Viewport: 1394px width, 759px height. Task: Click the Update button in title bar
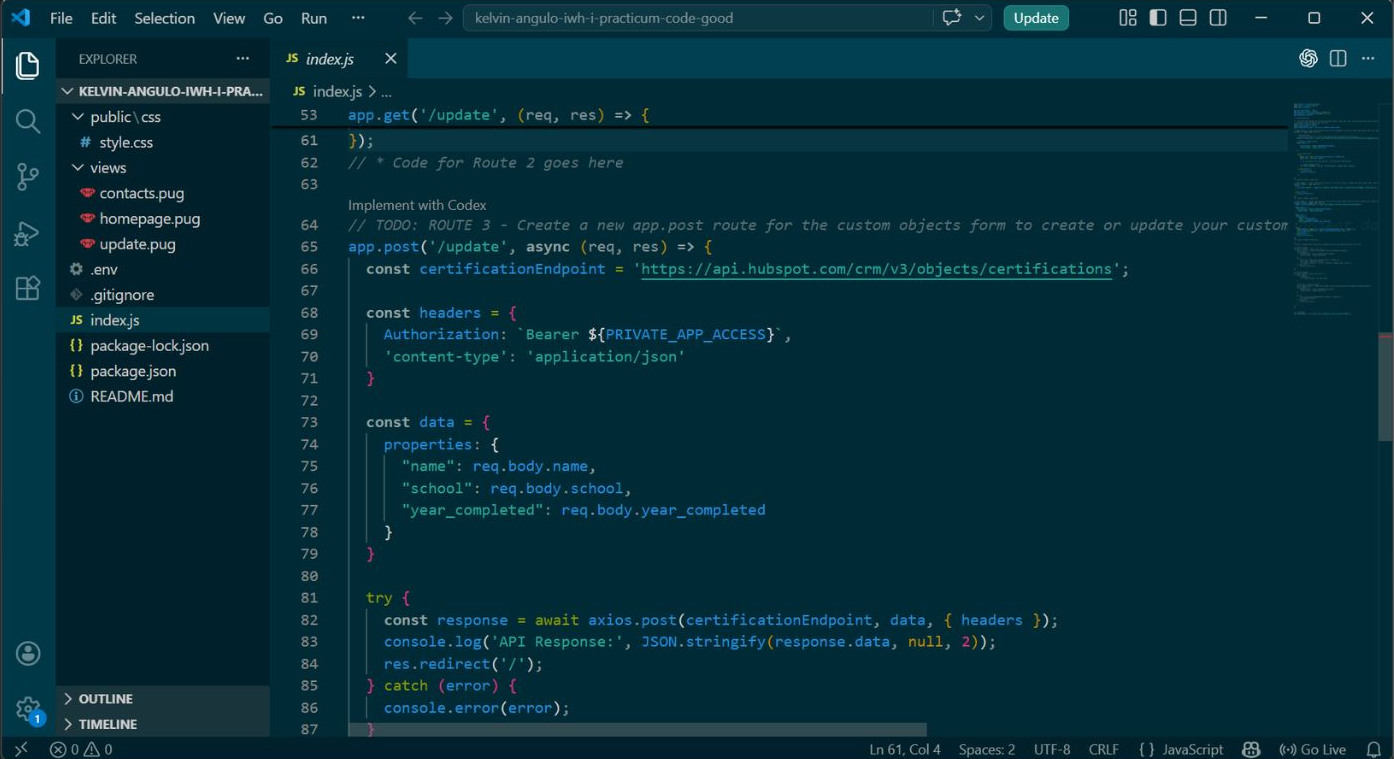(1036, 18)
